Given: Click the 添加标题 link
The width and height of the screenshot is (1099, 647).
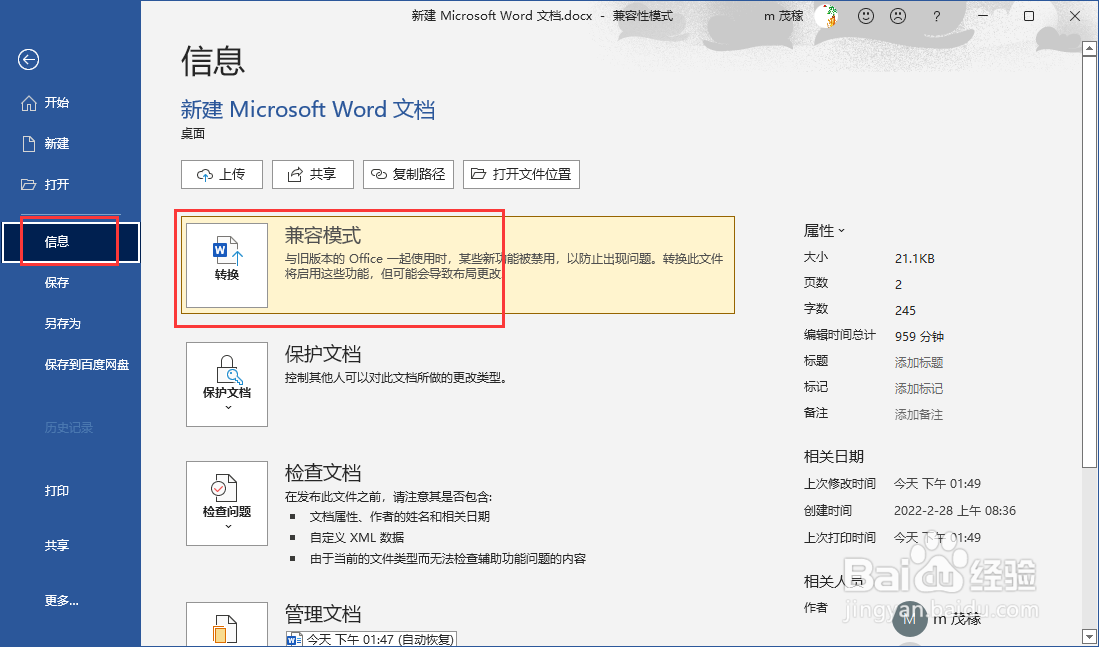Looking at the screenshot, I should click(918, 362).
